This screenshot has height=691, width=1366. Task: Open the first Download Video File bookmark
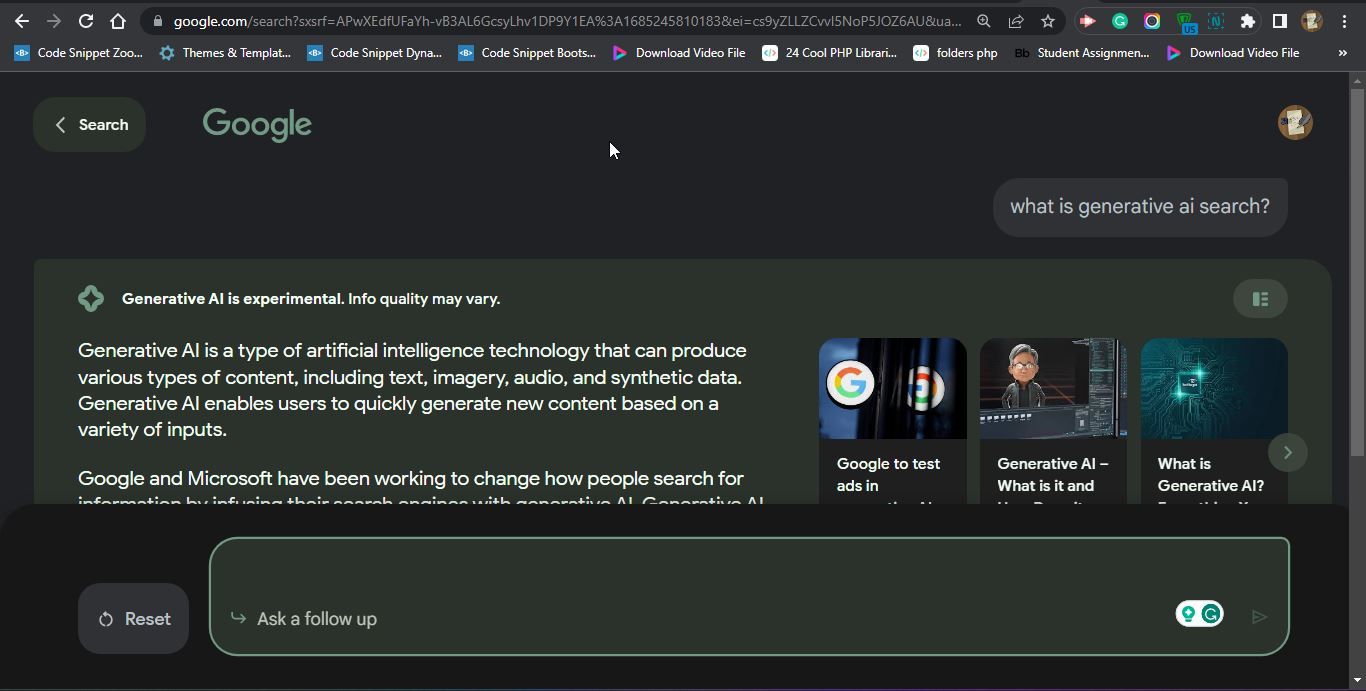[x=679, y=53]
